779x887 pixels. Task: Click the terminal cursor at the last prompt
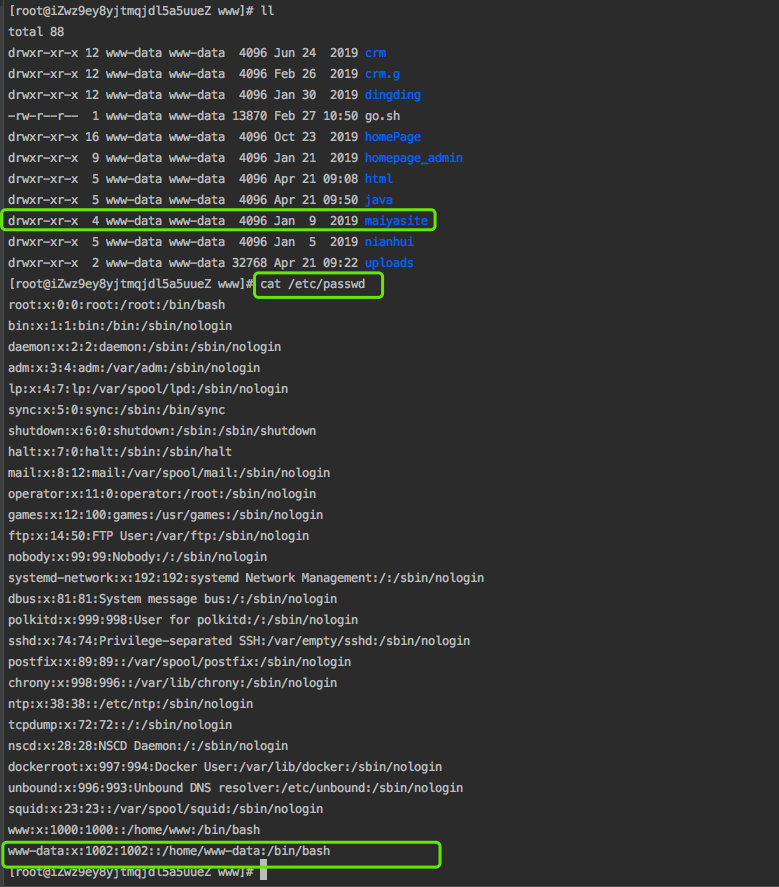(x=263, y=873)
